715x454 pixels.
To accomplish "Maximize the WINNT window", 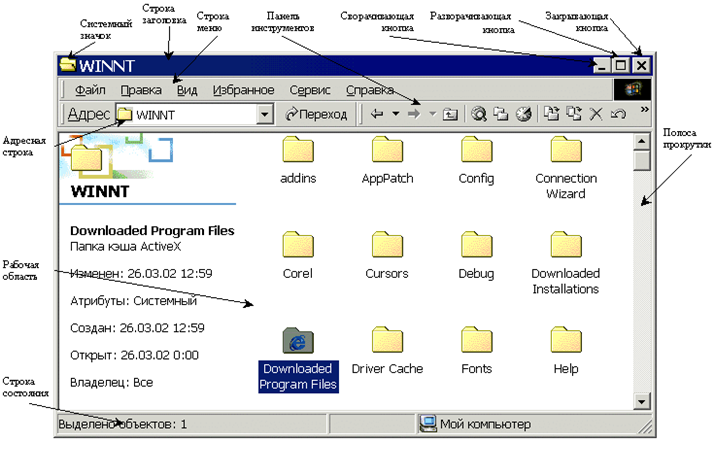I will 620,65.
